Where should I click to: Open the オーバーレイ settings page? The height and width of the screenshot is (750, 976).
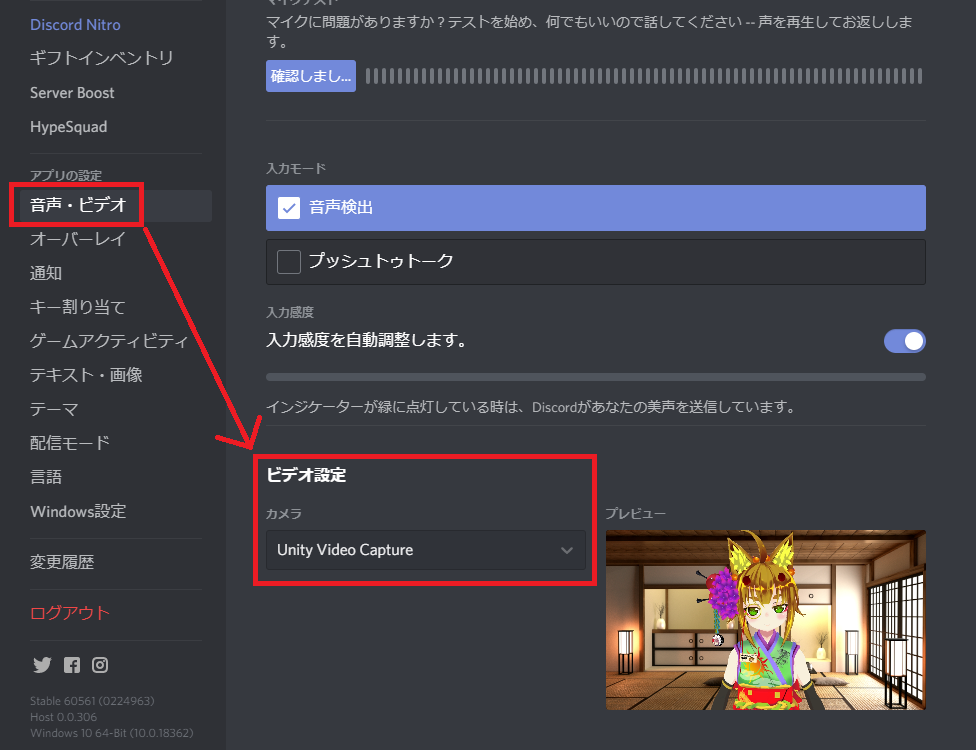tap(78, 239)
